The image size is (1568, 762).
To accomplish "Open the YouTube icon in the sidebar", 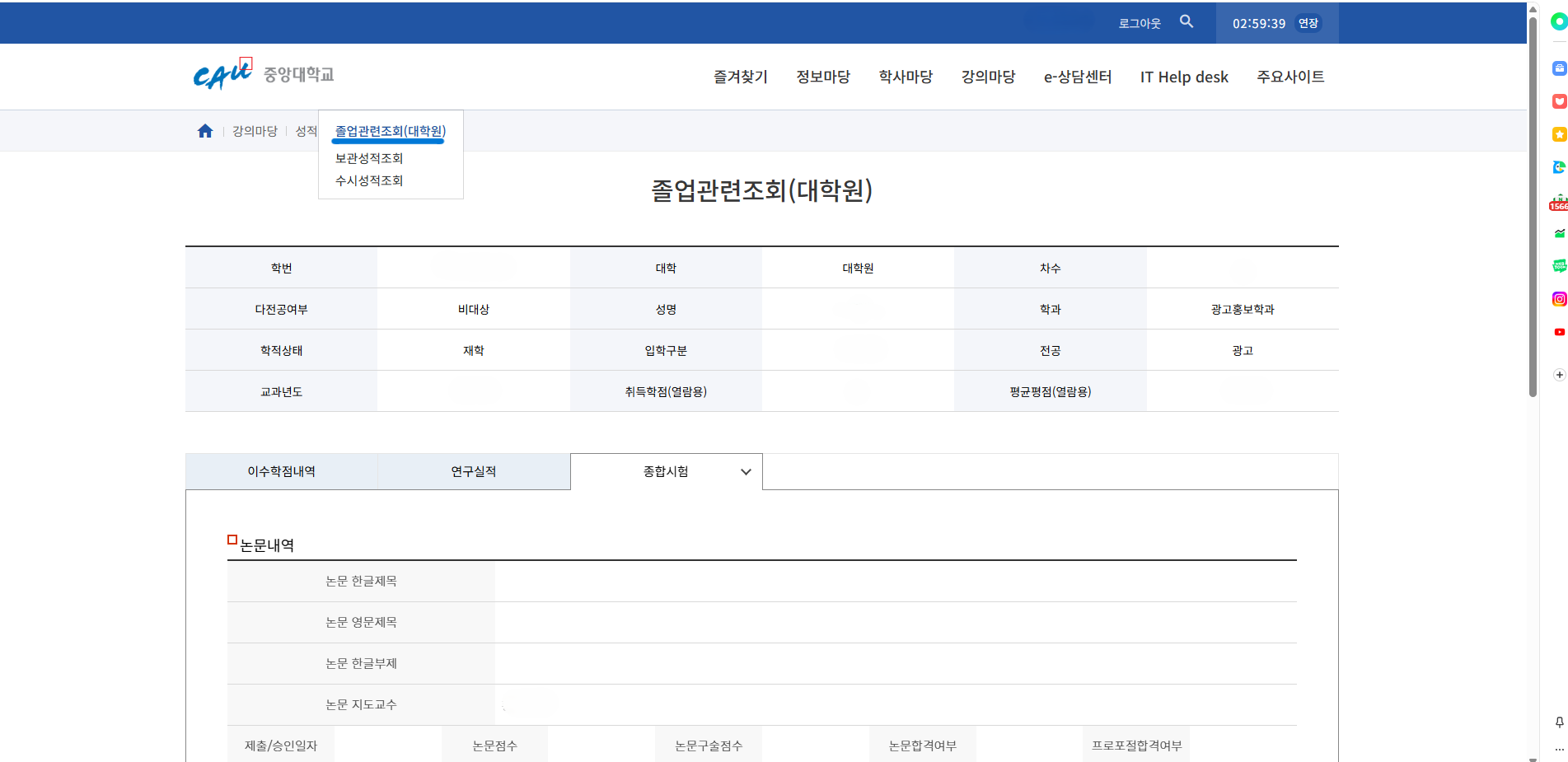I will pyautogui.click(x=1559, y=332).
